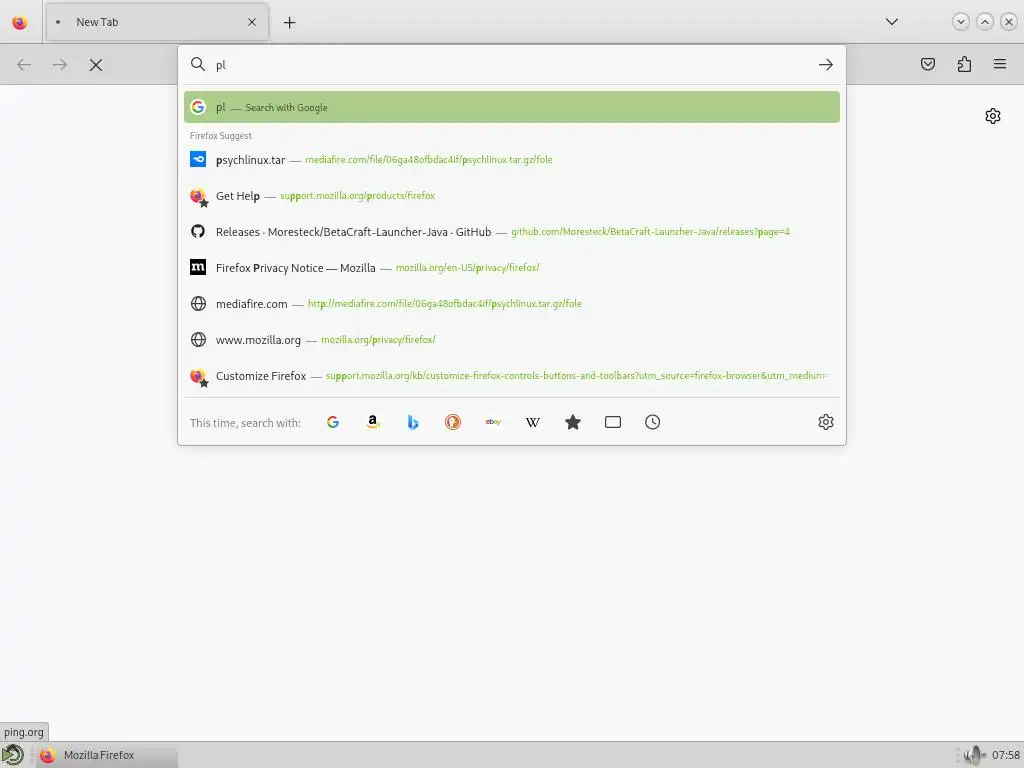This screenshot has width=1024, height=768.
Task: Click the Firefox Suggest label
Action: point(221,136)
